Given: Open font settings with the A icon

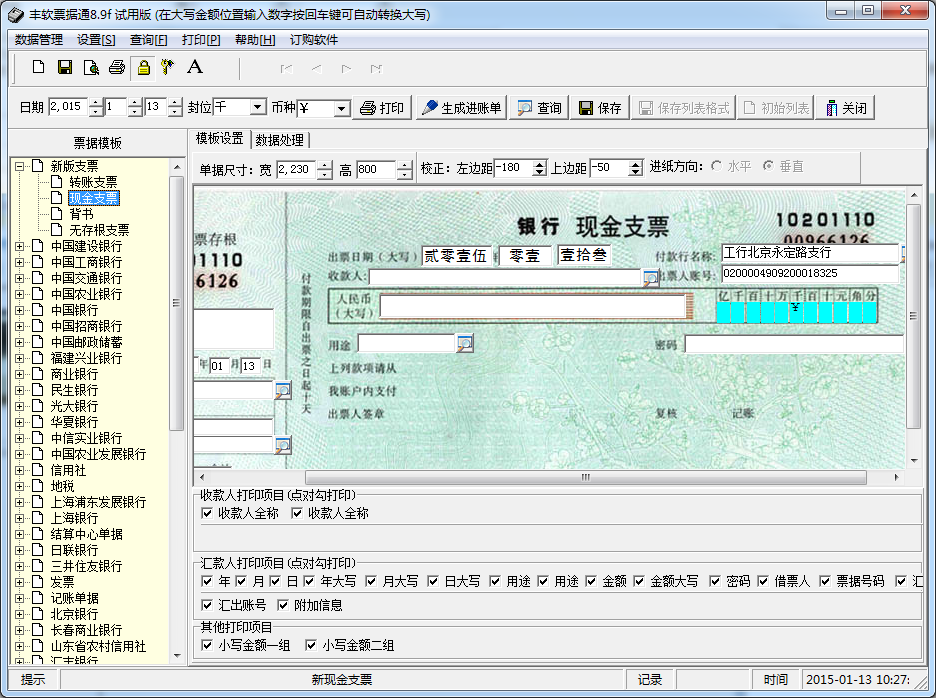Looking at the screenshot, I should 195,67.
